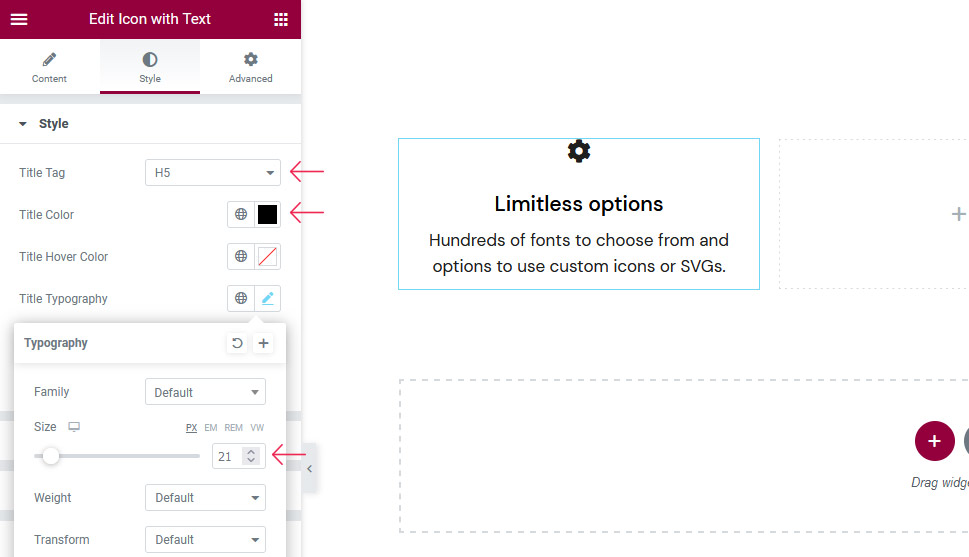
Task: Open the empty Title Hover Color swatch
Action: pyautogui.click(x=268, y=256)
